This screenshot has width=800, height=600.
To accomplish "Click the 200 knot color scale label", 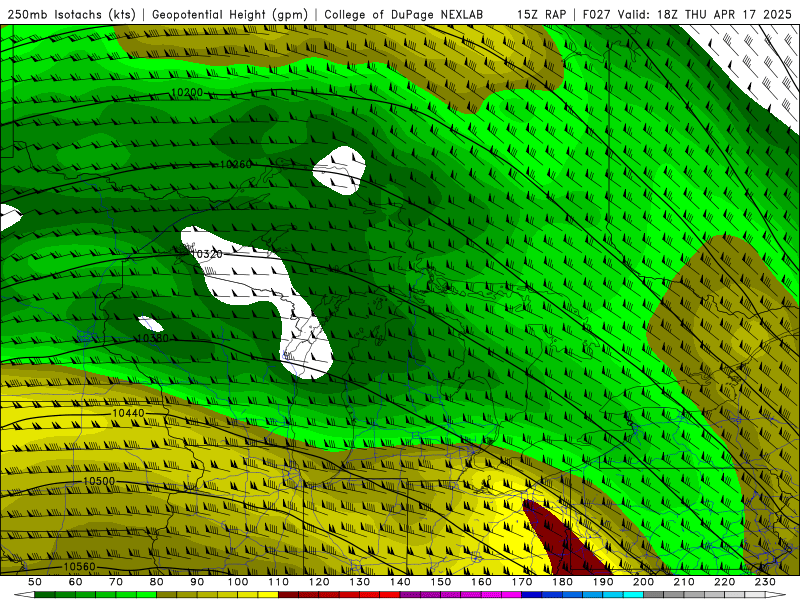I will (x=644, y=582).
